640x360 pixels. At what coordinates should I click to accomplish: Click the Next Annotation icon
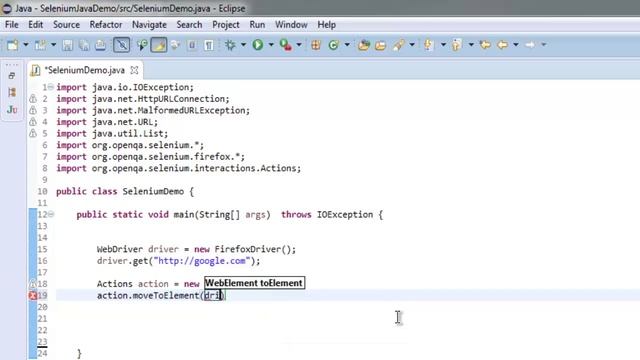click(429, 45)
